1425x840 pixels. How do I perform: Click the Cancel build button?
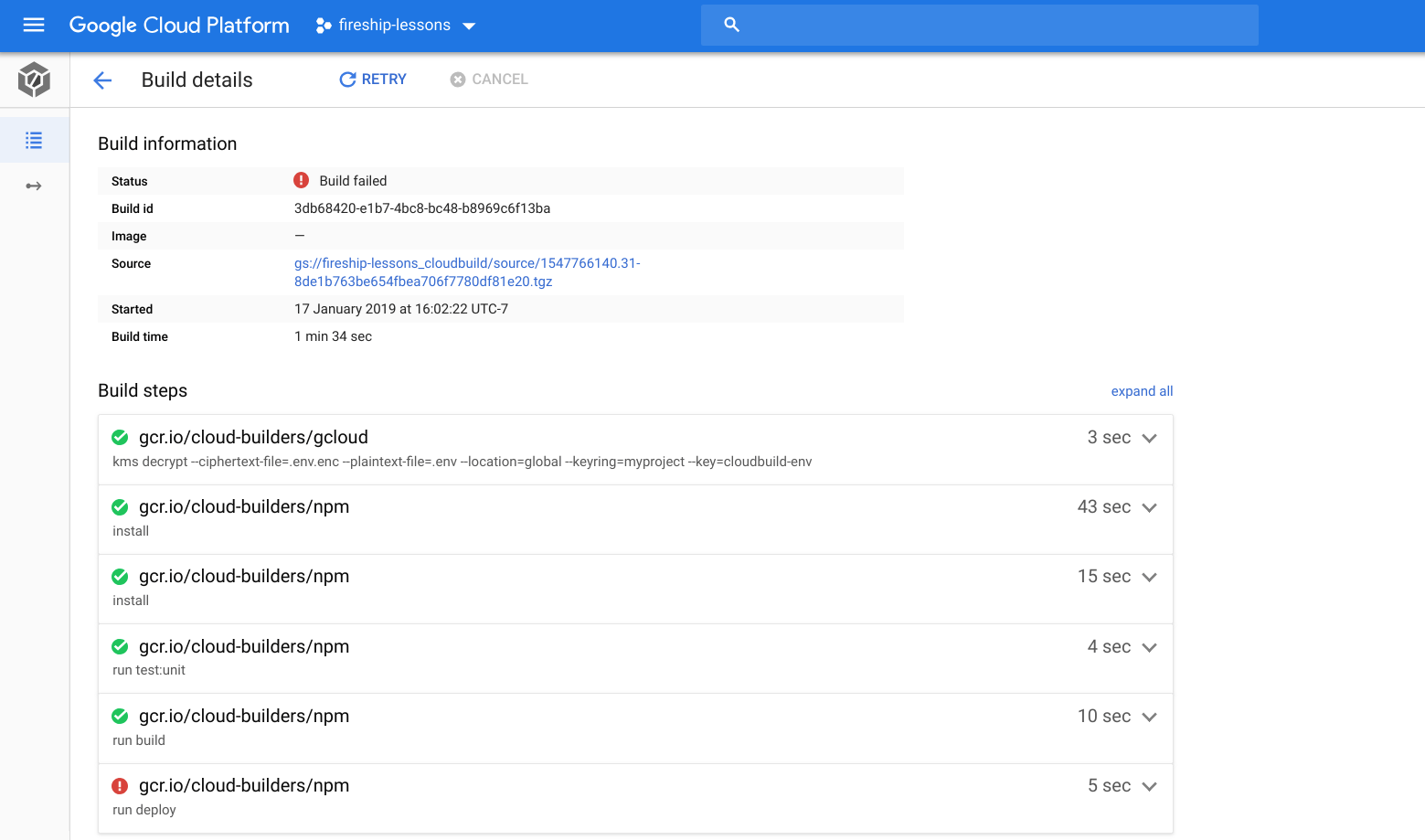pyautogui.click(x=489, y=80)
